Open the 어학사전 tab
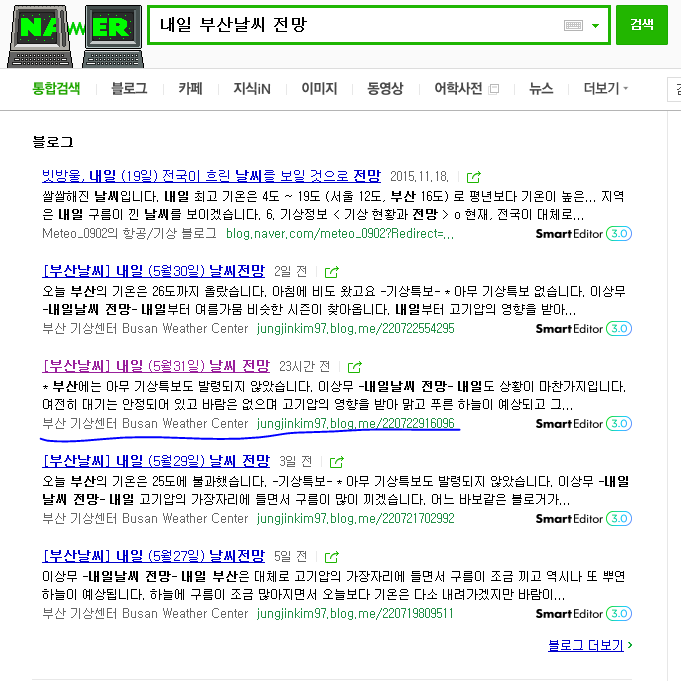This screenshot has height=681, width=681. pos(458,89)
